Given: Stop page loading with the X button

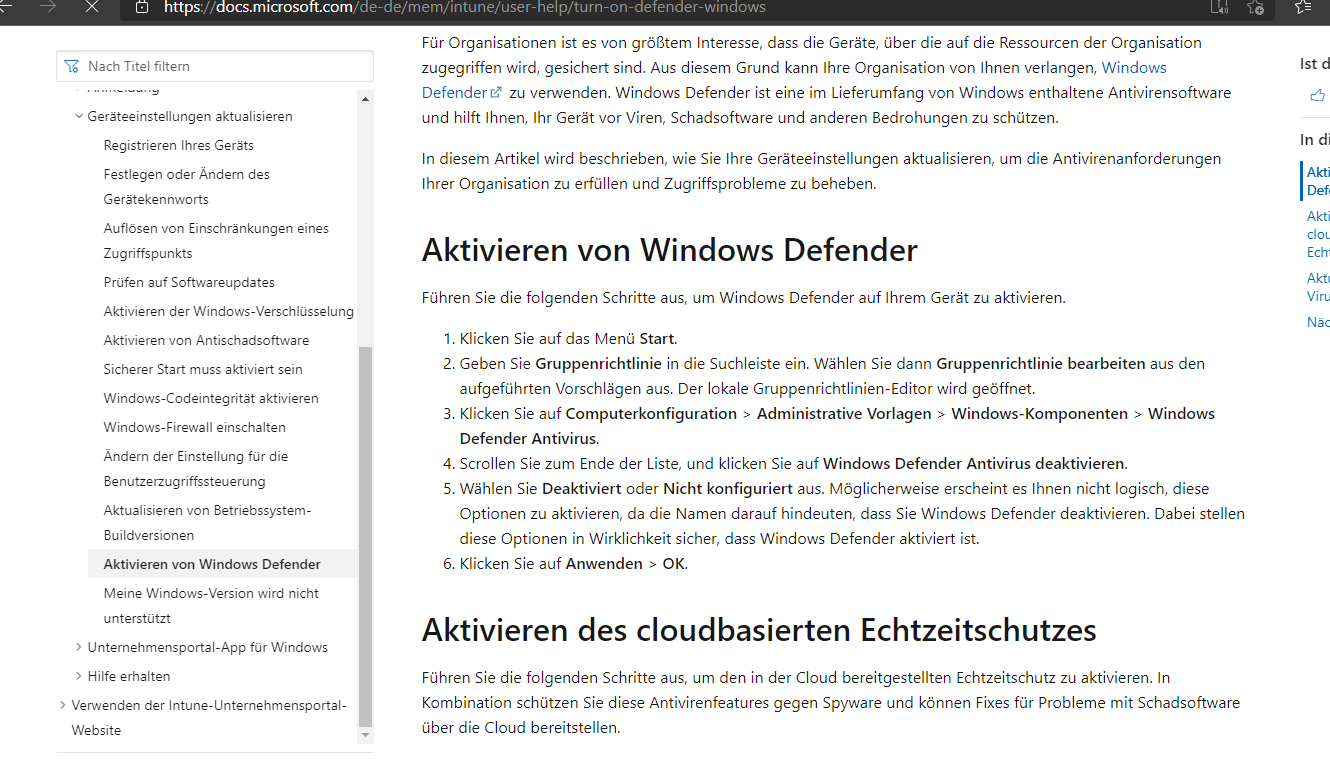Looking at the screenshot, I should (x=92, y=7).
